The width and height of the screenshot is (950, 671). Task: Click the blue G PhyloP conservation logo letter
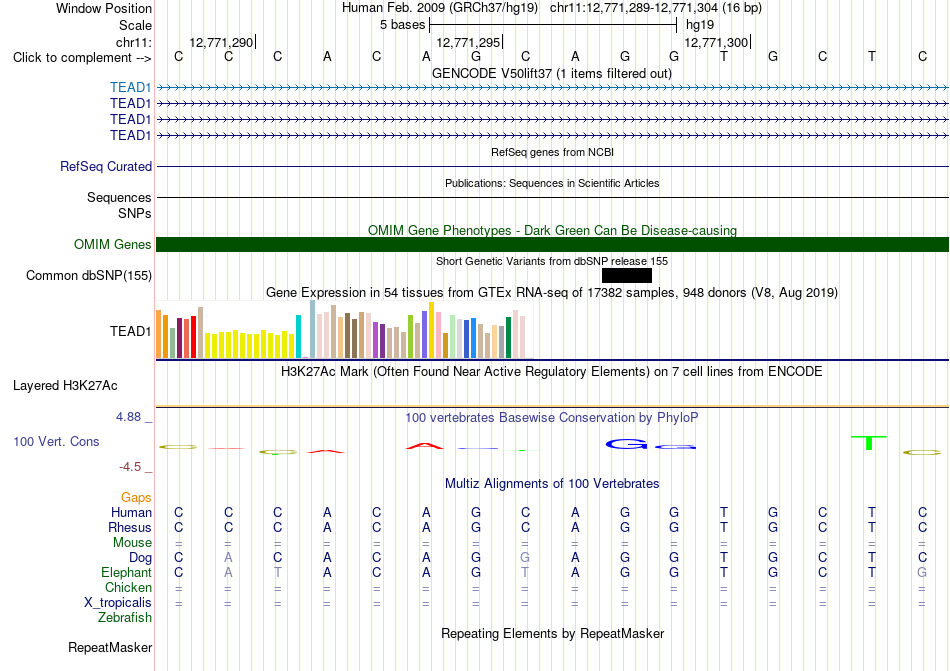(626, 445)
